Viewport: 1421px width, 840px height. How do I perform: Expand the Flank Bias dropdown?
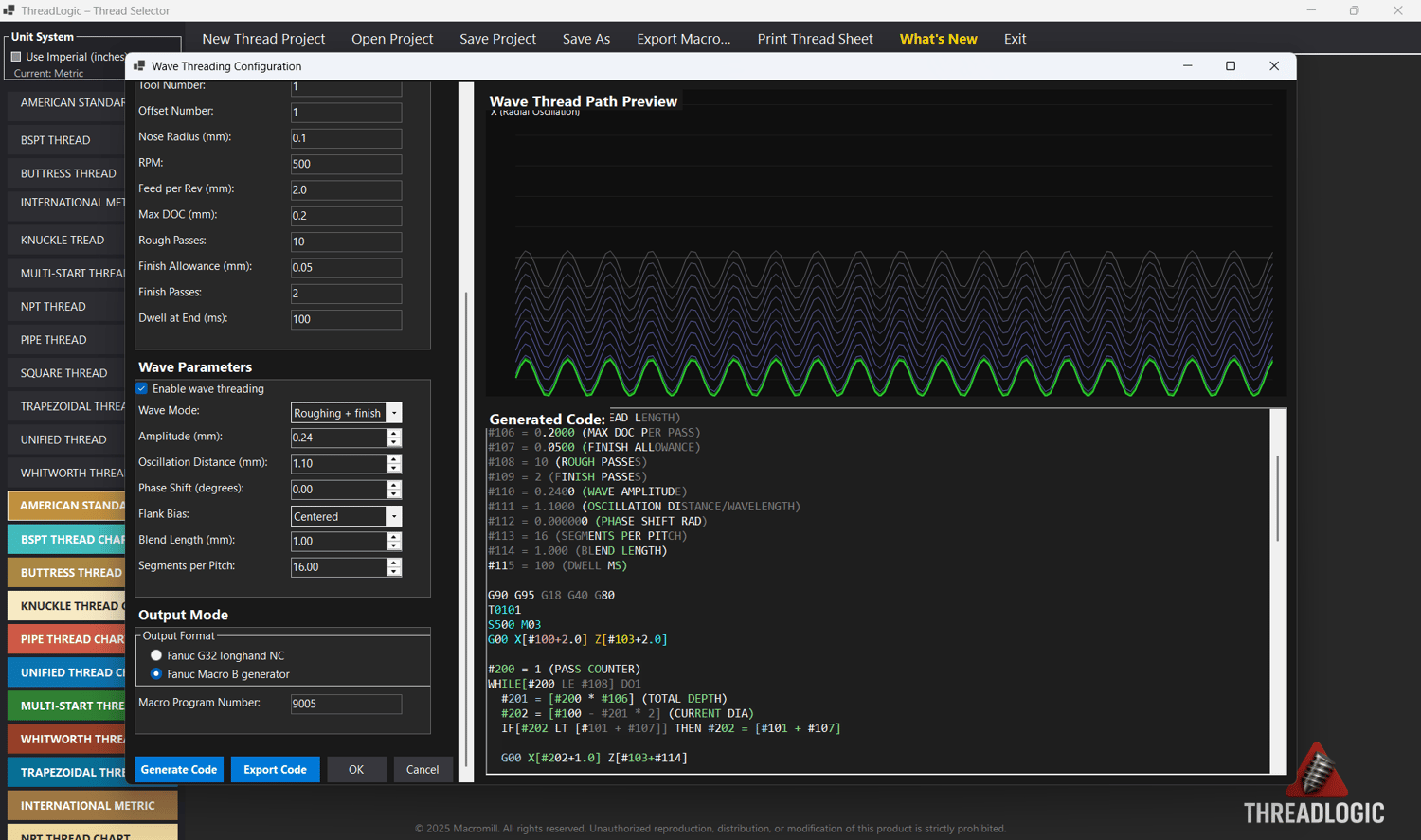click(394, 516)
